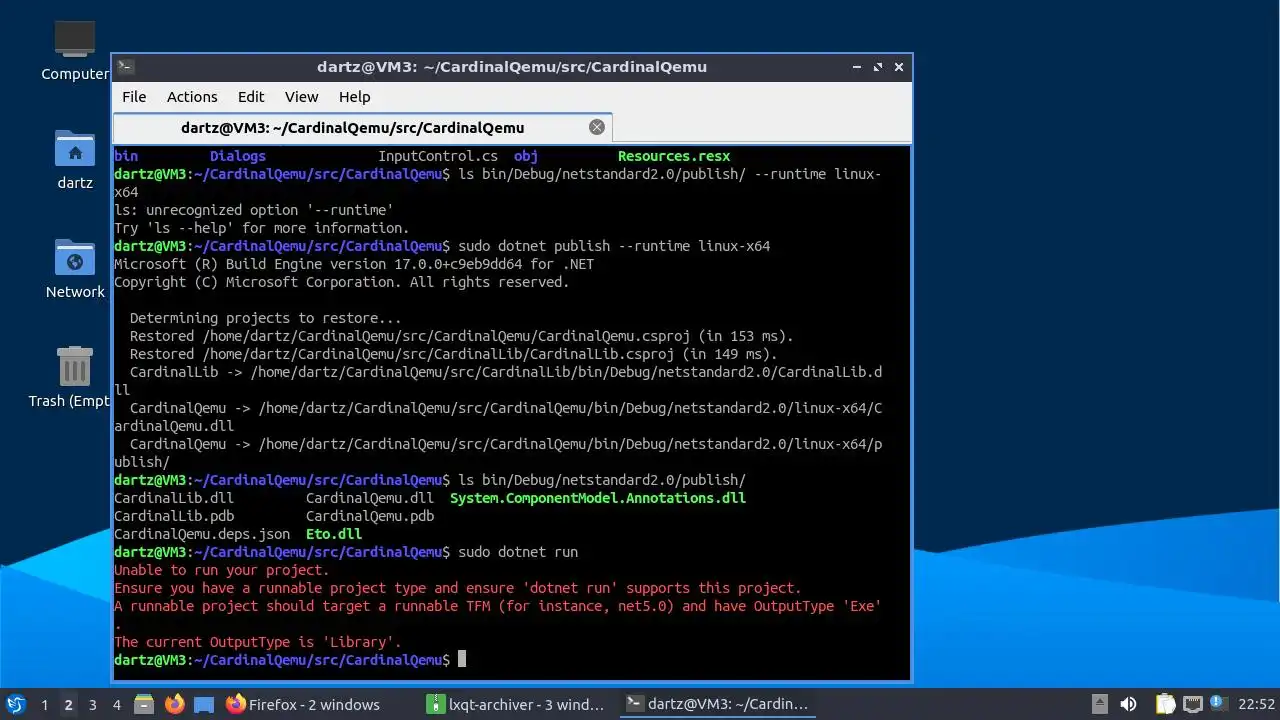Click "ls: unrecognized option '--runtime'" line
Screen dimensions: 1280x720
pos(254,210)
